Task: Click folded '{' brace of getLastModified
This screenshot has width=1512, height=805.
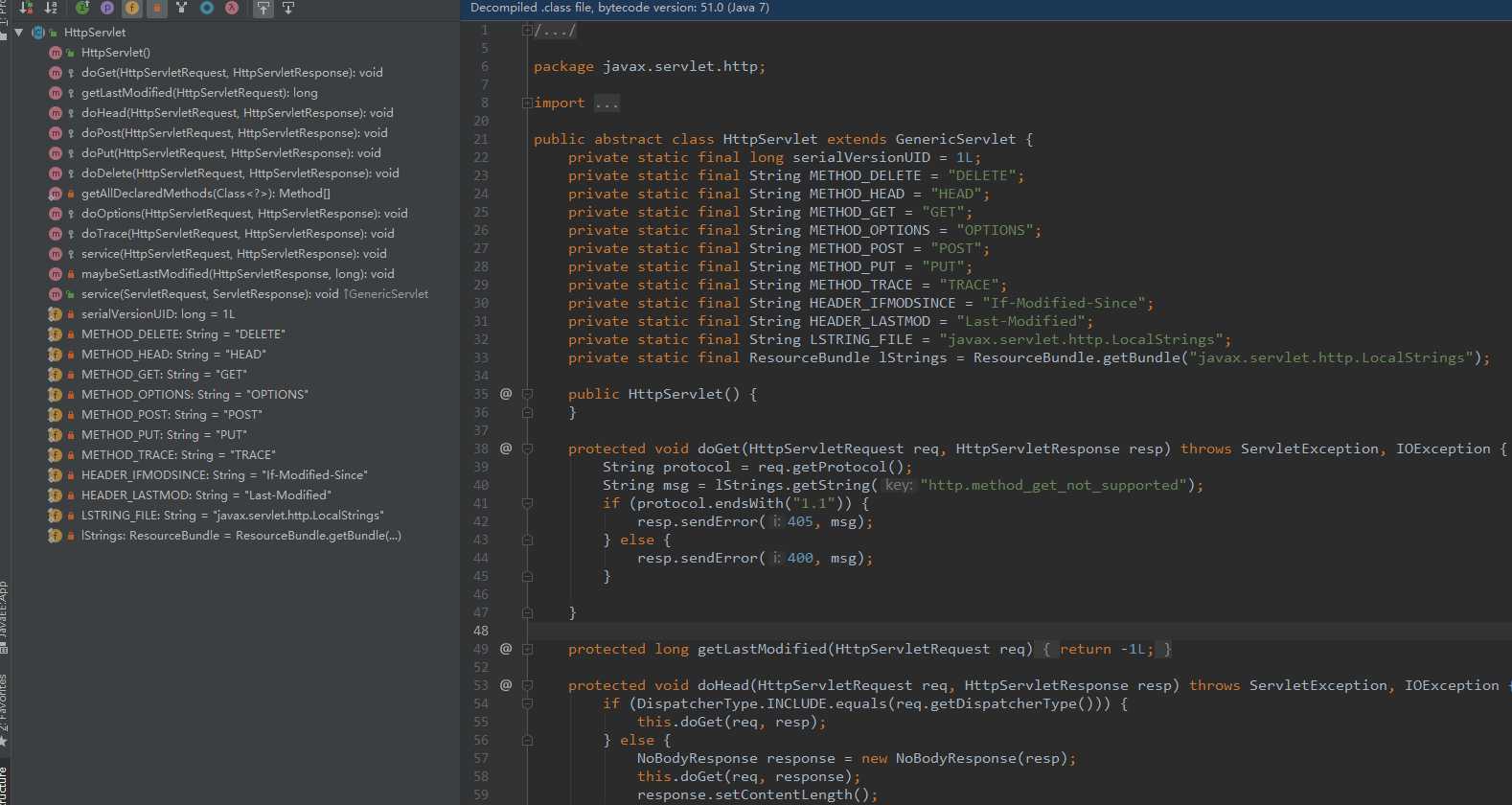Action: coord(1046,650)
